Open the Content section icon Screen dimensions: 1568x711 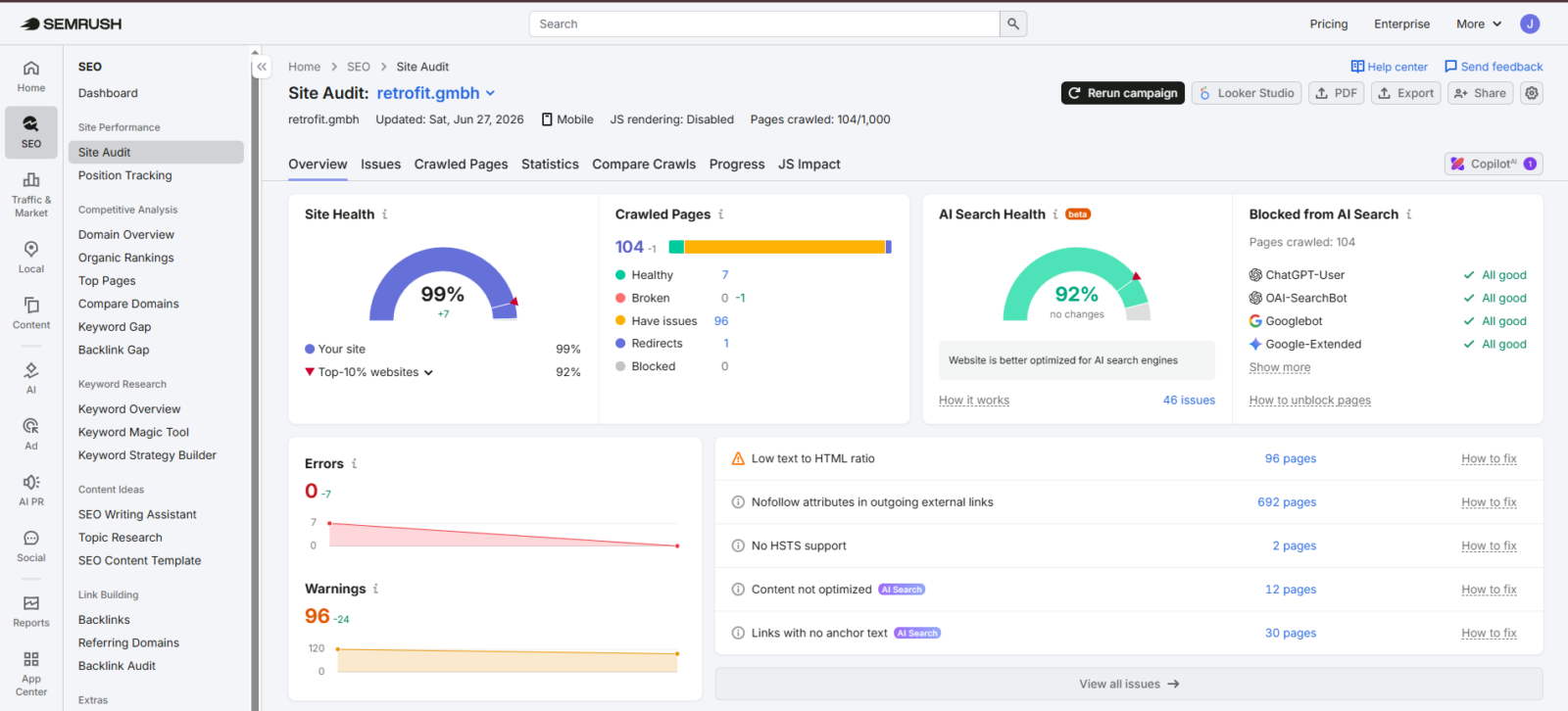(31, 313)
